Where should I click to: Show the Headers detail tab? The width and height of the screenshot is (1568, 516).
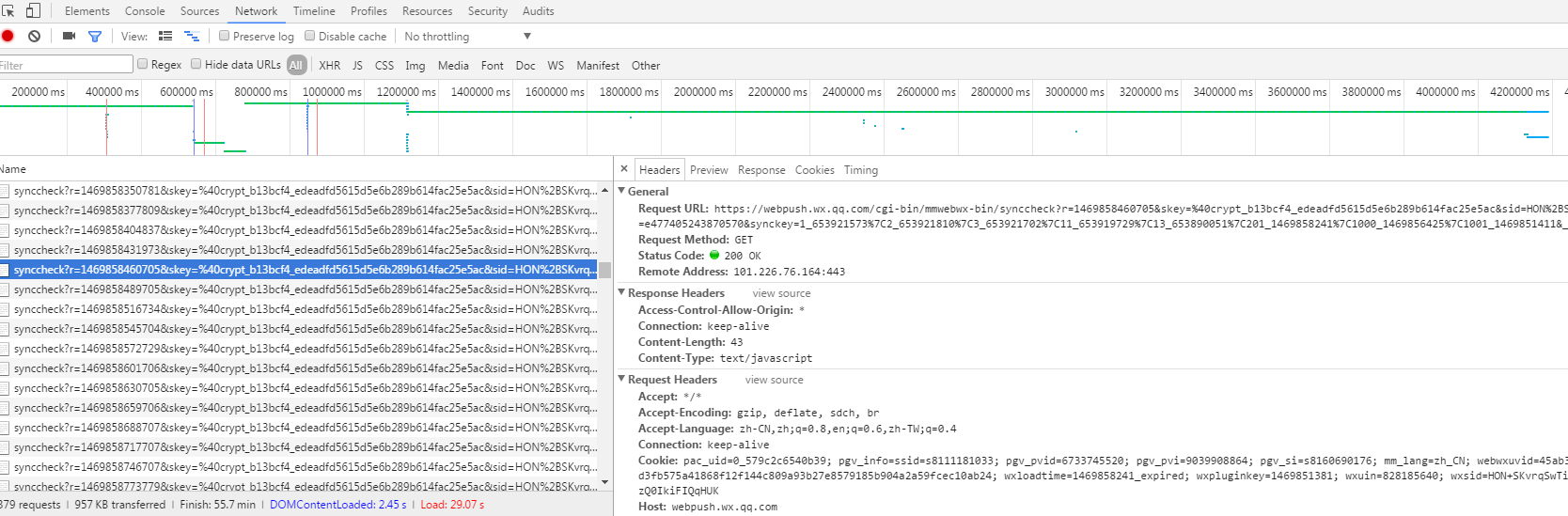coord(659,169)
